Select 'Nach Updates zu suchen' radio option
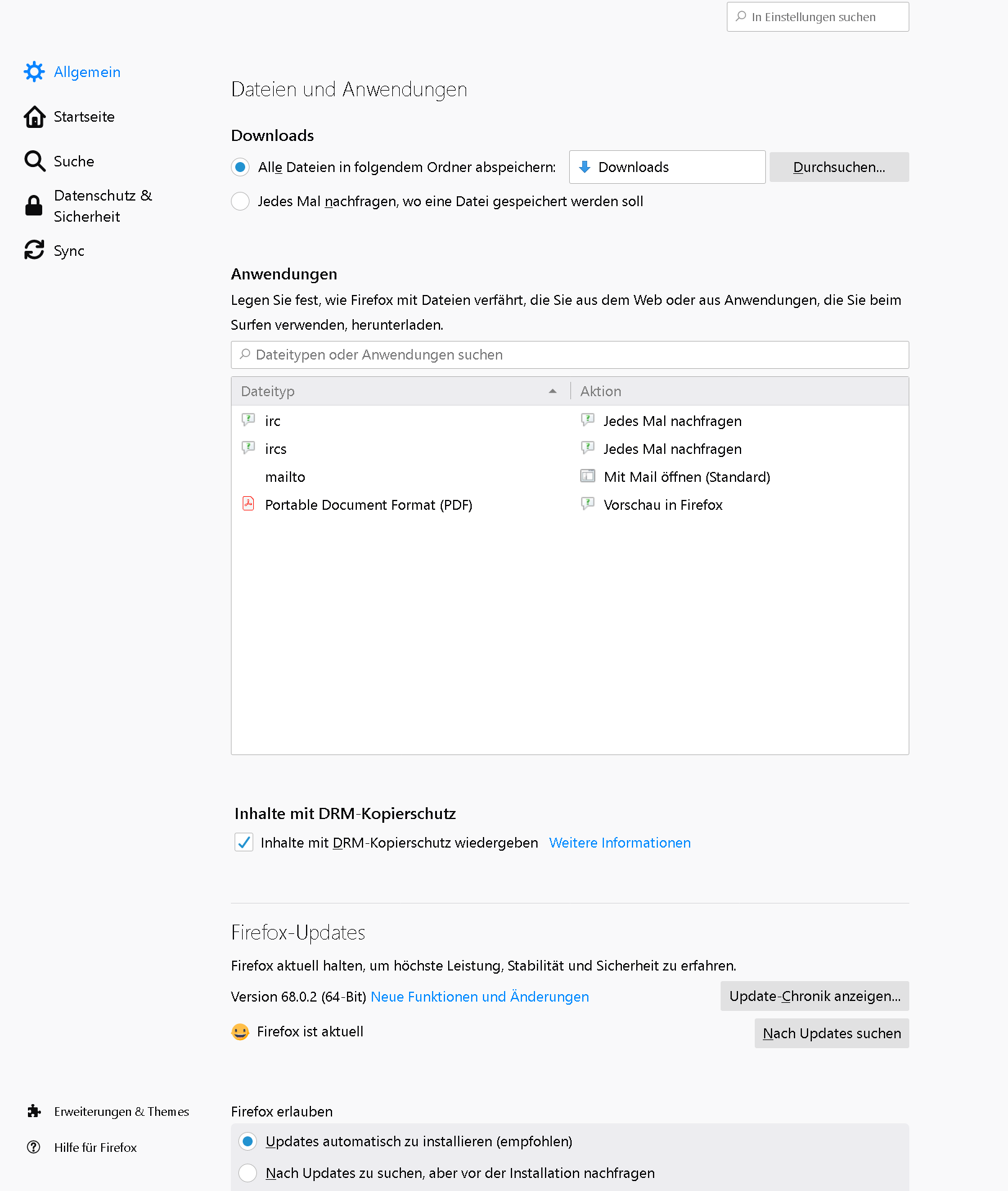The image size is (1008, 1191). point(248,1173)
